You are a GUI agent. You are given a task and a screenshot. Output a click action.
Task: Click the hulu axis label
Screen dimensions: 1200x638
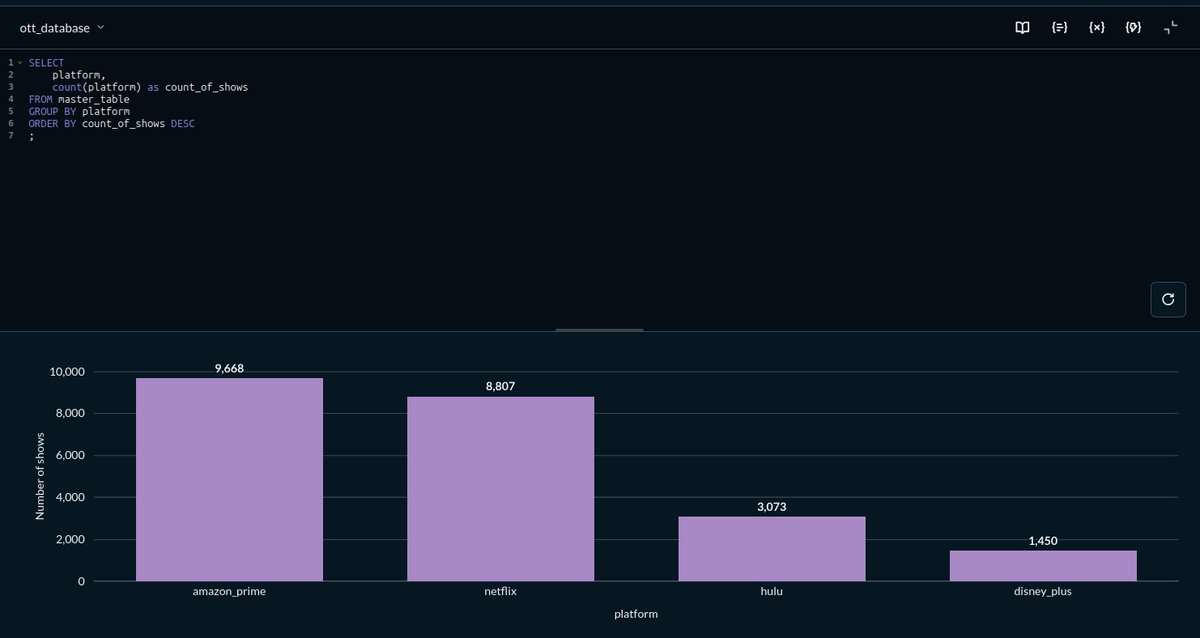tap(771, 592)
